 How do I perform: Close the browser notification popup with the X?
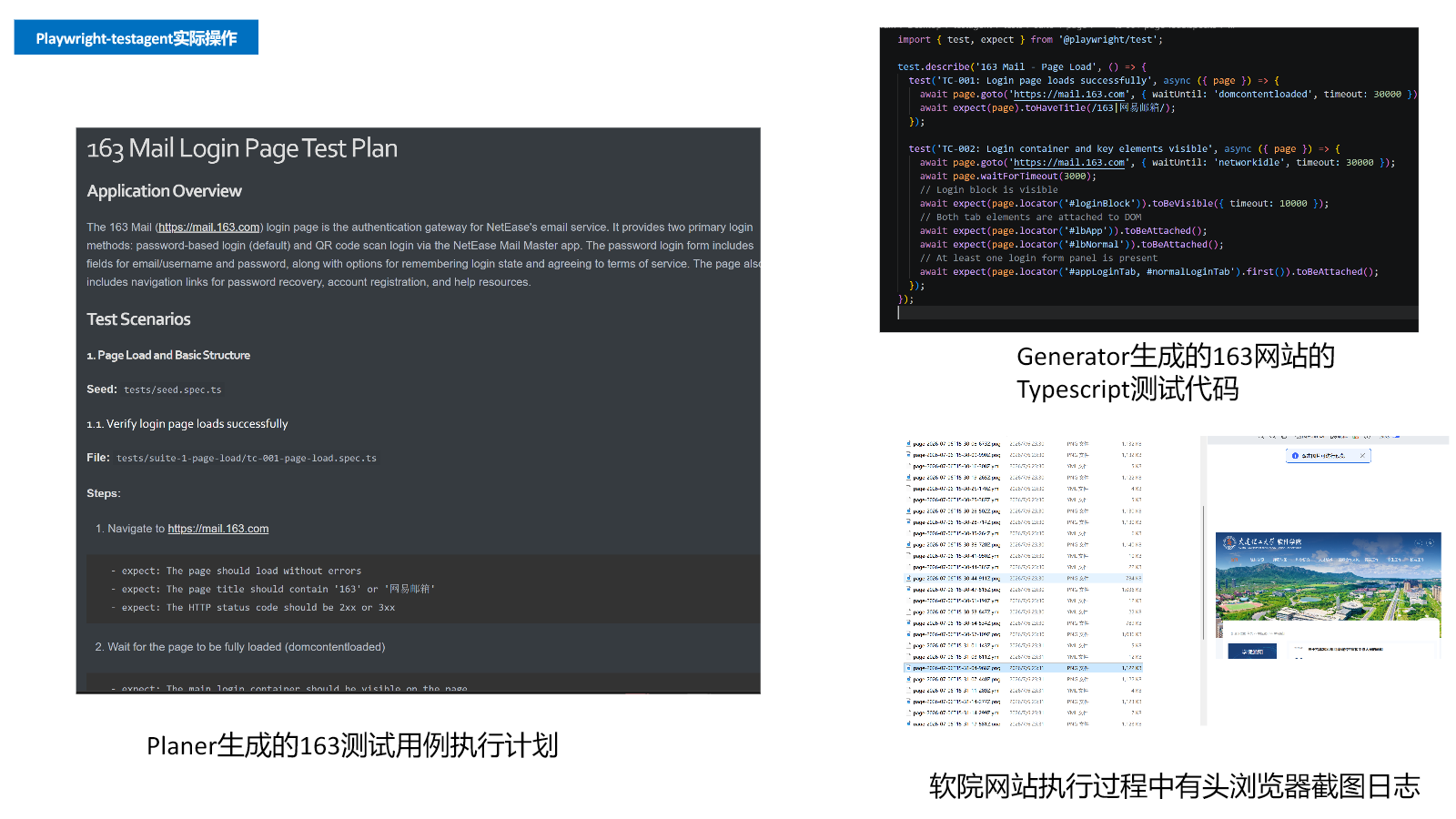(x=1362, y=455)
